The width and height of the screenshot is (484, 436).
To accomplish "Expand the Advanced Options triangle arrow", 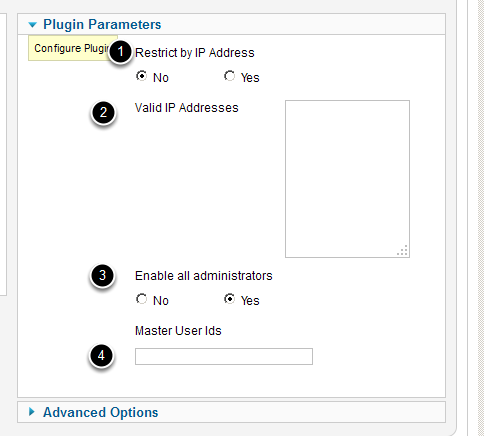I will click(32, 412).
